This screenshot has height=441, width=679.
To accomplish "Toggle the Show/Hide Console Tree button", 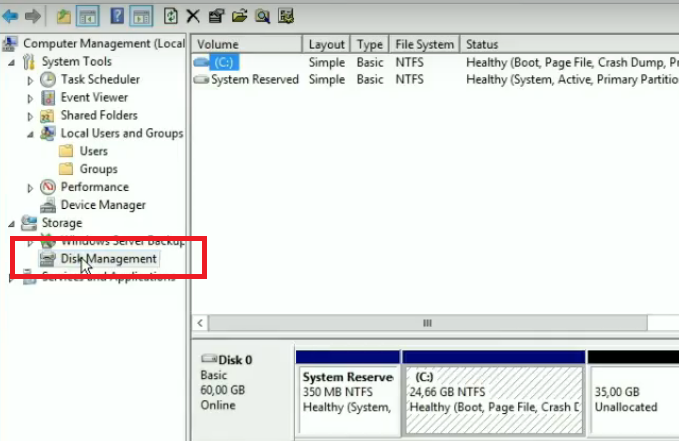I will tap(86, 16).
